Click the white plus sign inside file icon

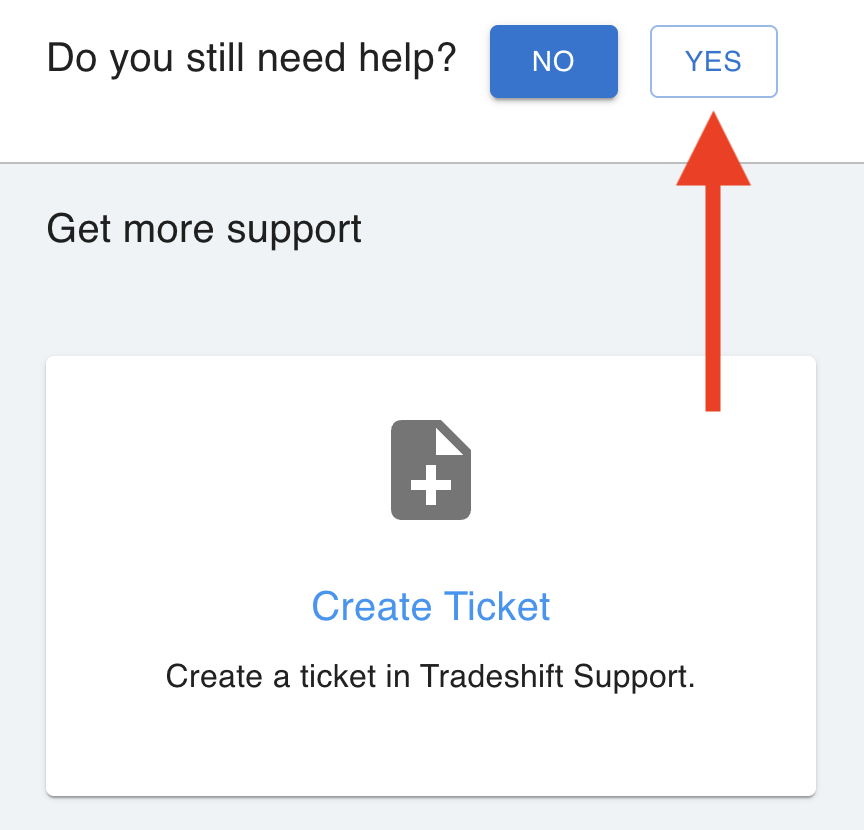pos(431,487)
